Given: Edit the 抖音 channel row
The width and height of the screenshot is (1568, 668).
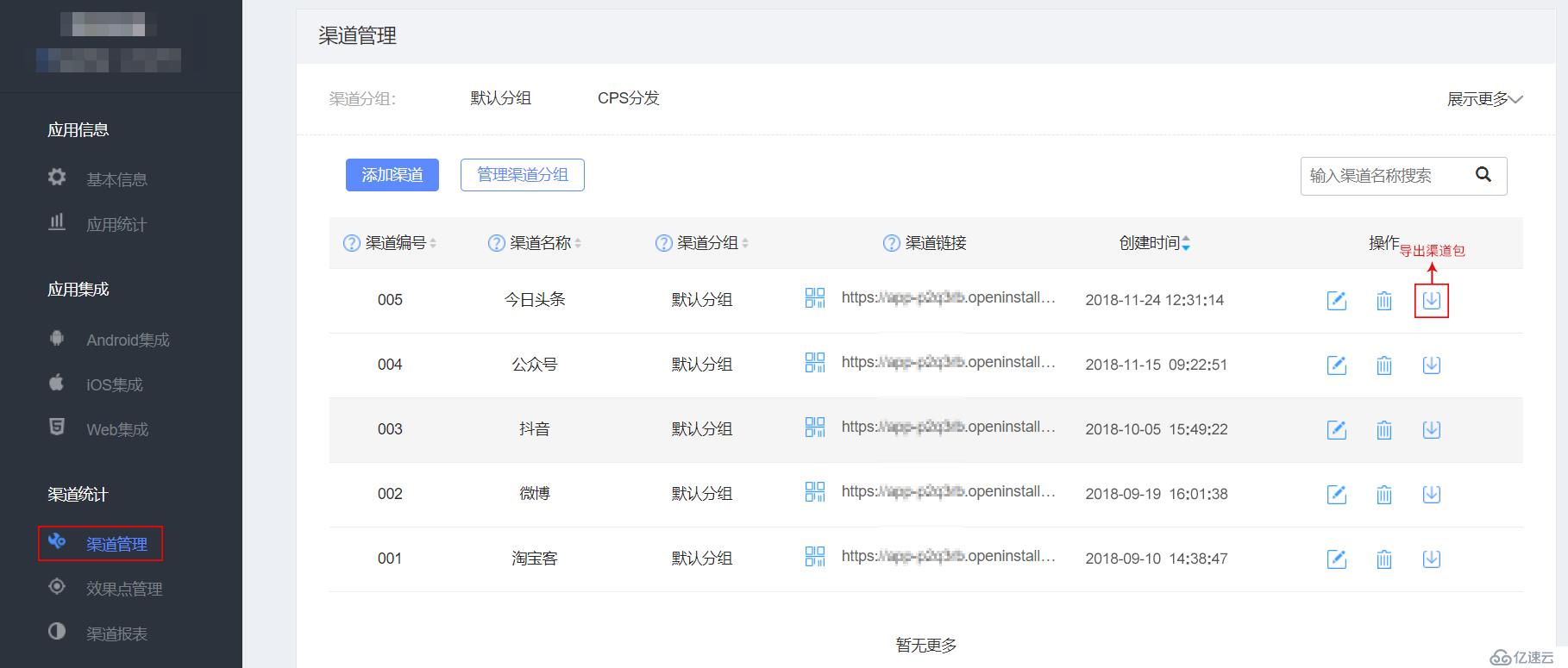Looking at the screenshot, I should tap(1336, 429).
